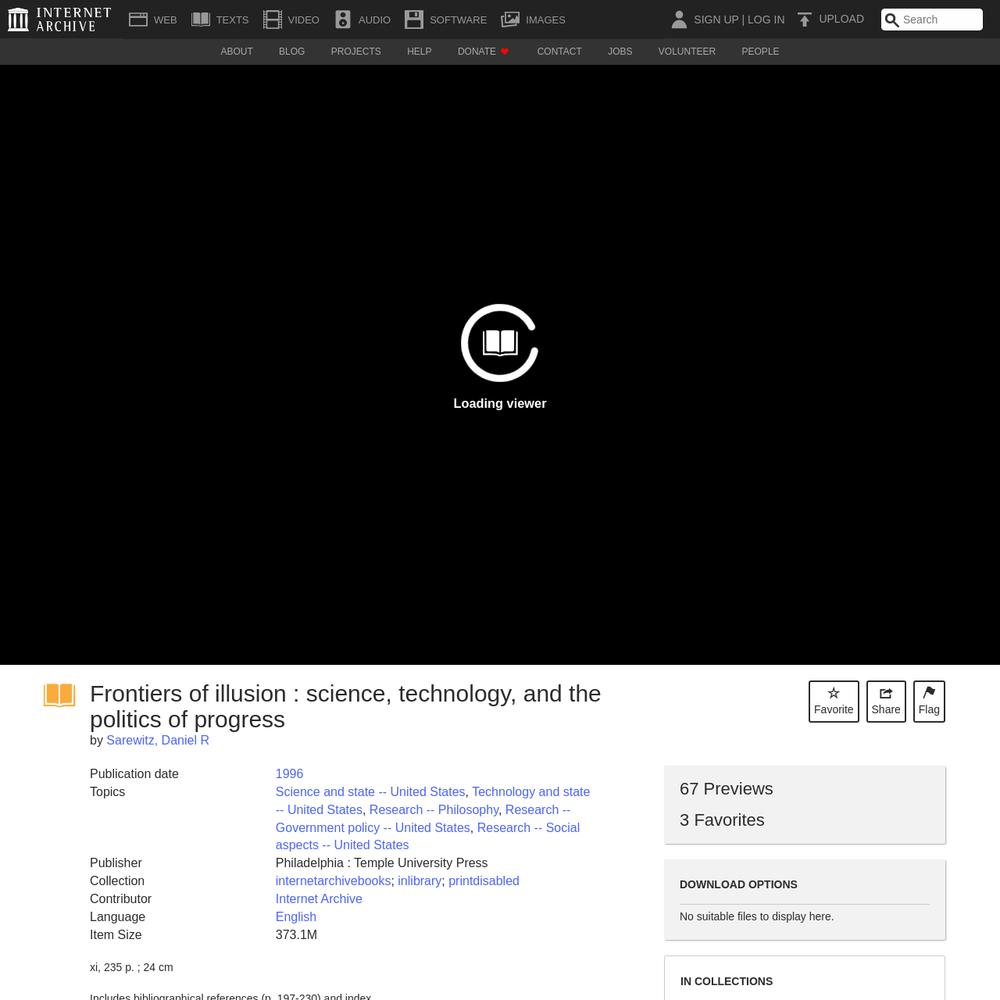Click the 3 Favorites text

coord(722,820)
